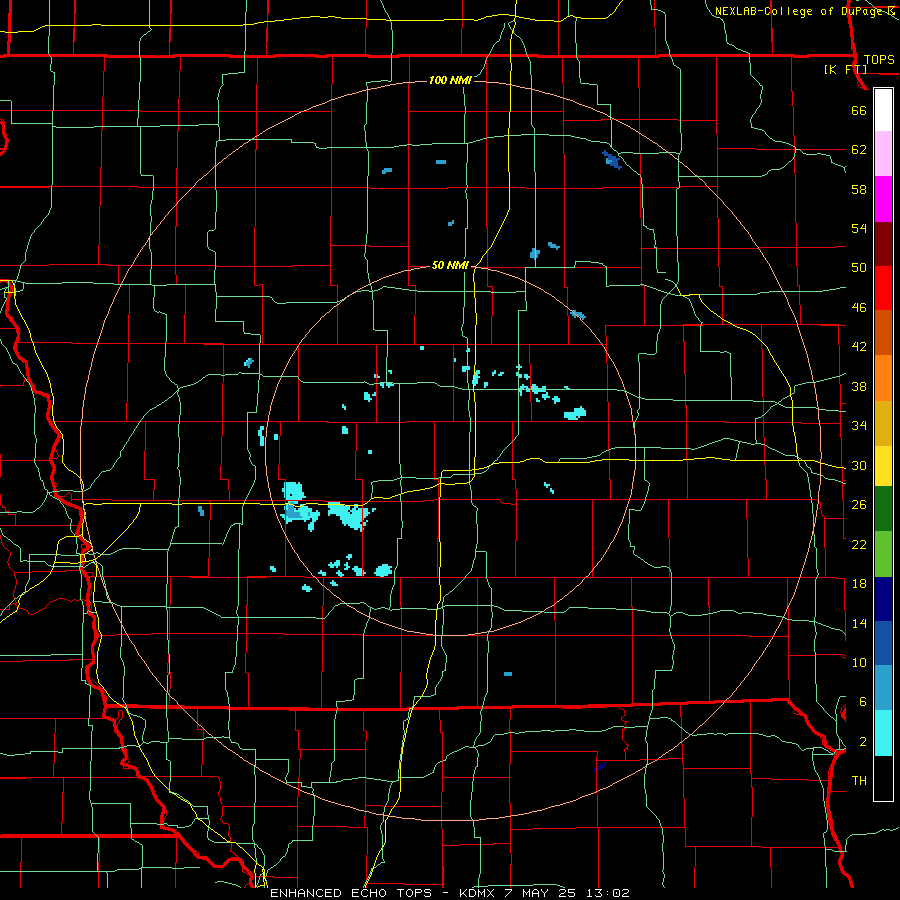Pick the bright red legend color block
The image size is (900, 900).
[883, 288]
